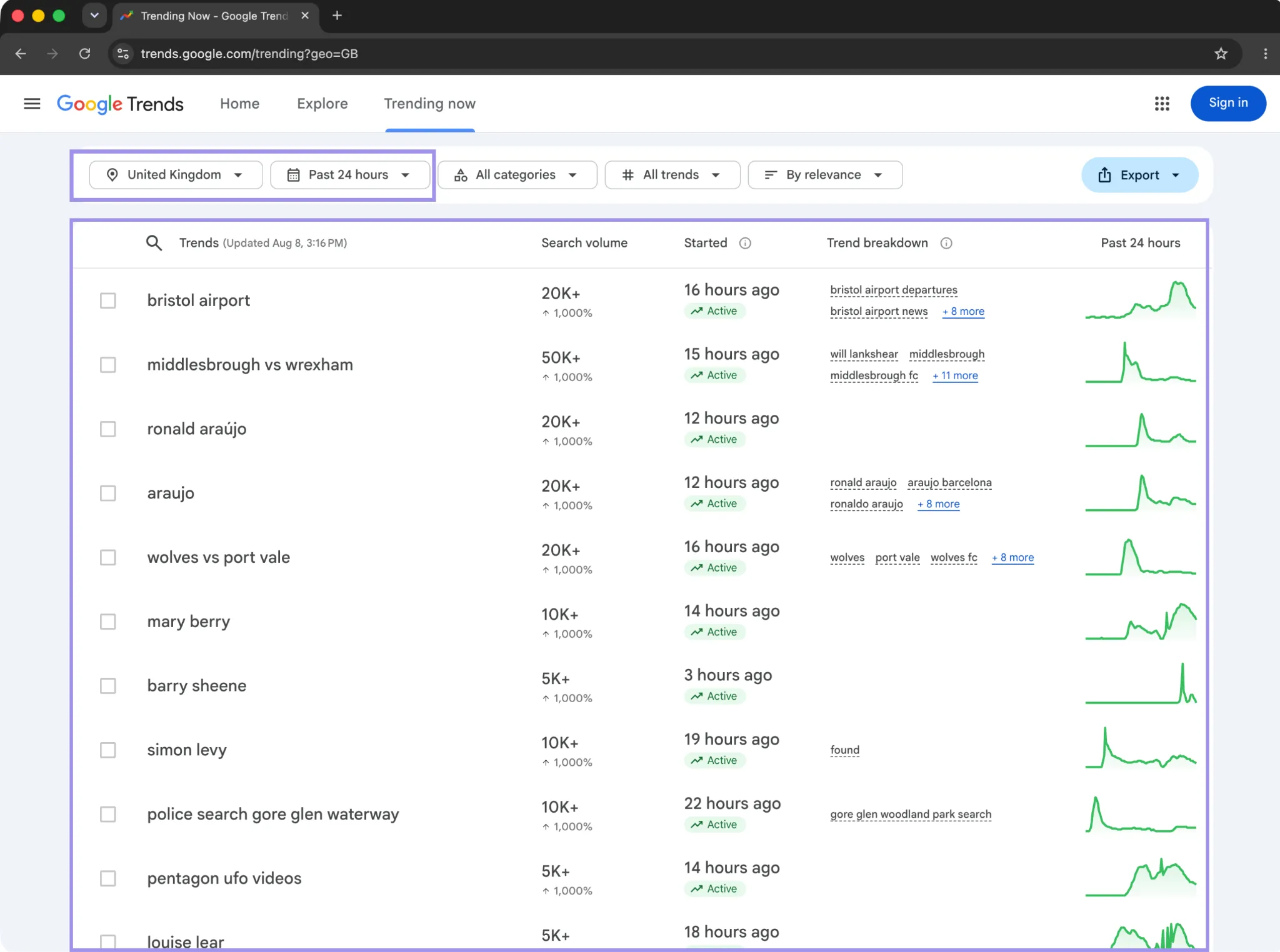Show info about the Started column
The width and height of the screenshot is (1280, 952).
click(x=745, y=243)
